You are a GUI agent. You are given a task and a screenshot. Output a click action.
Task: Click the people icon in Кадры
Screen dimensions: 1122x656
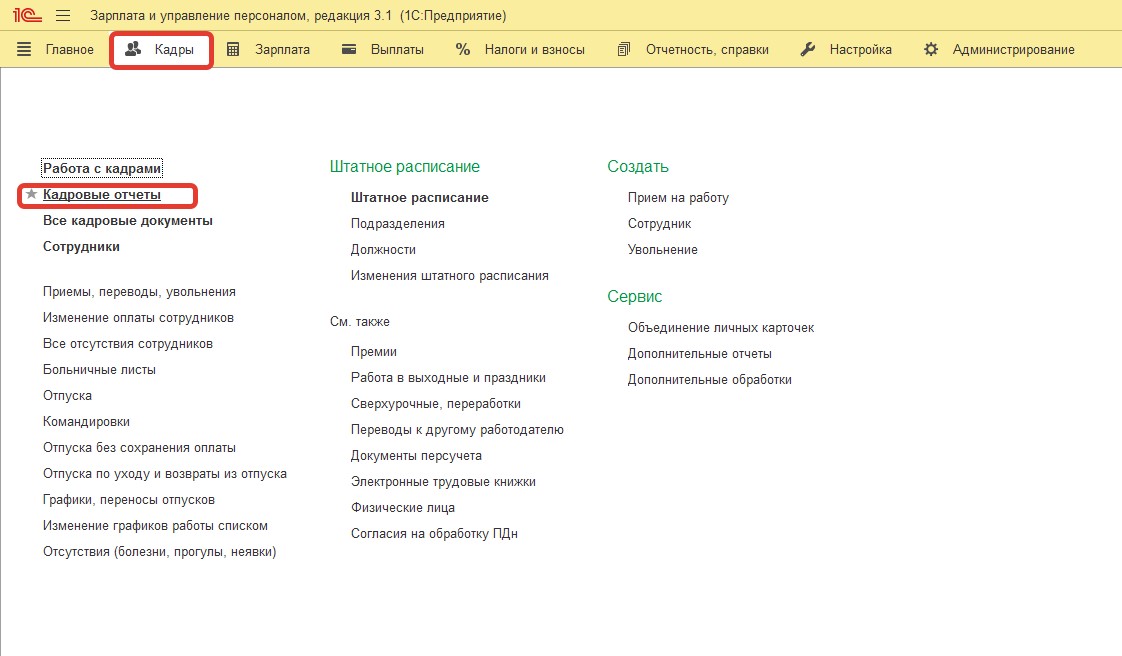pos(133,49)
